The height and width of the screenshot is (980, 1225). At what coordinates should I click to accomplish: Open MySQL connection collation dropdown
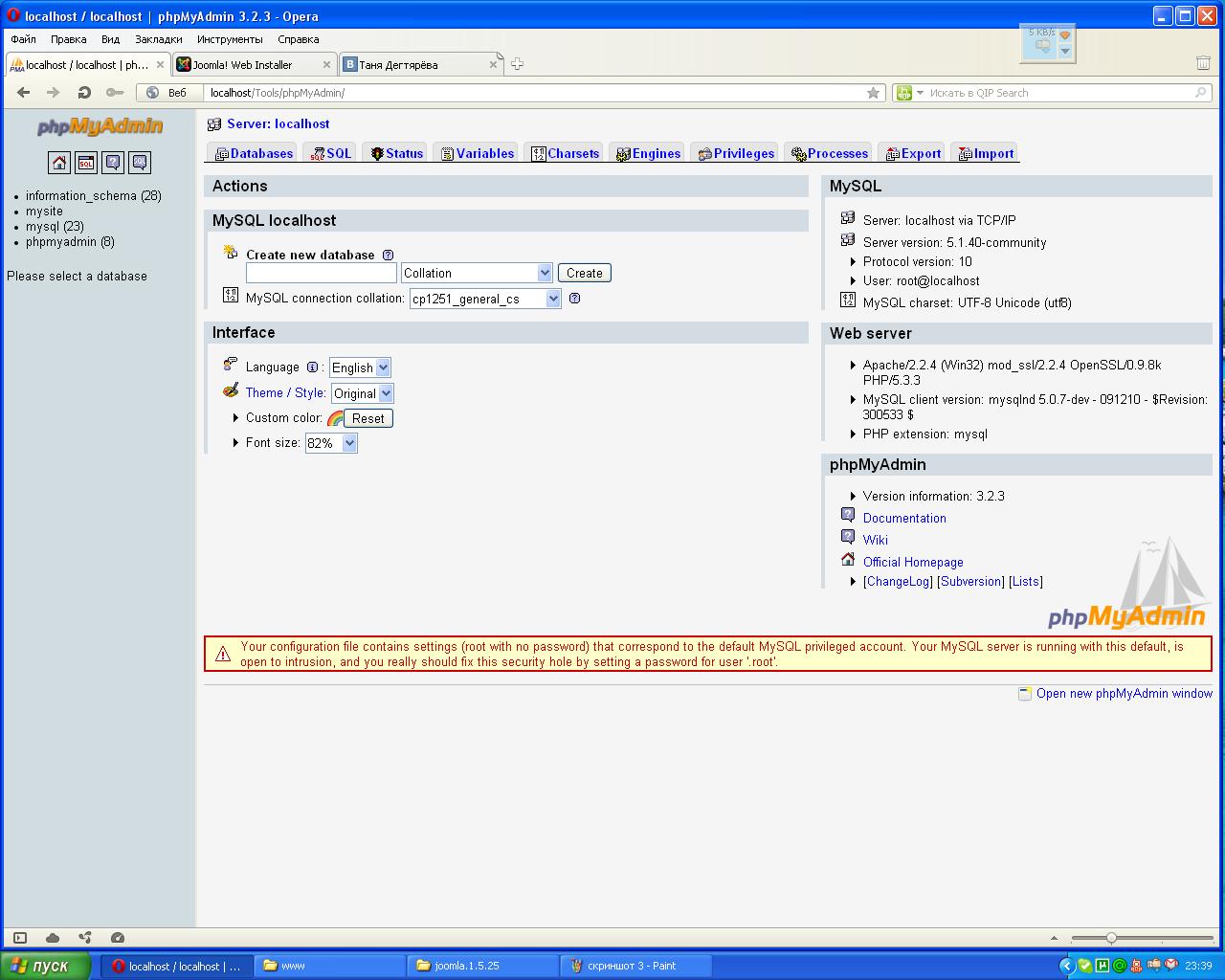coord(485,299)
